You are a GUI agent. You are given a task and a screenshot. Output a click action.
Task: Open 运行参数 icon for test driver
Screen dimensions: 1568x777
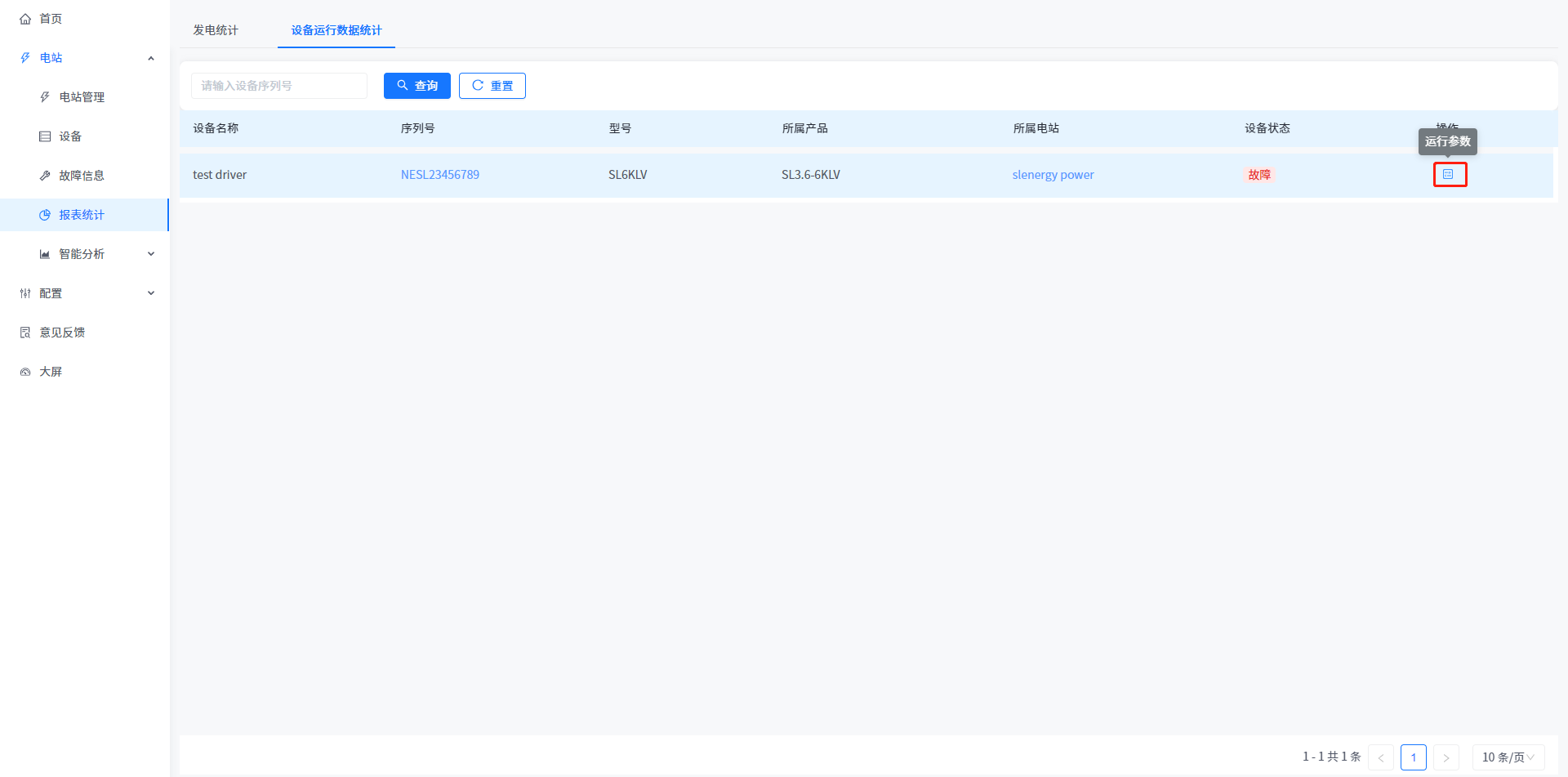click(1449, 175)
